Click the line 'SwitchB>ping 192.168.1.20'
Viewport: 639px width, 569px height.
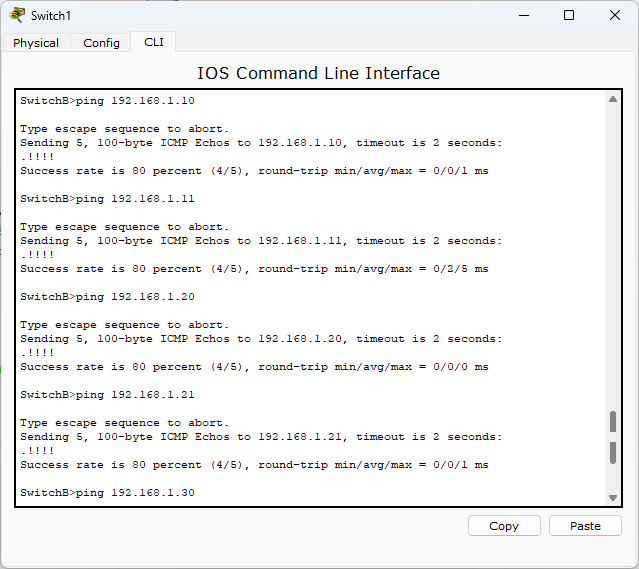pyautogui.click(x=108, y=297)
